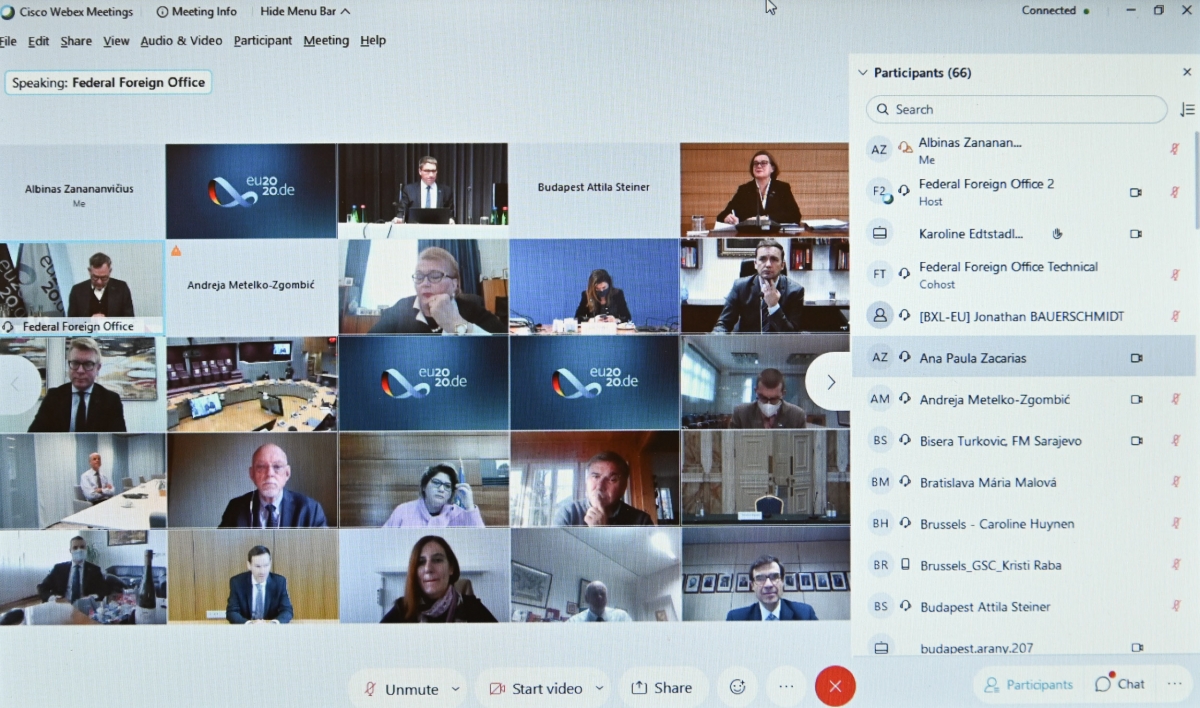
Task: Toggle muted mic of Jonathan BAUERSCHMIDT
Action: (1175, 316)
